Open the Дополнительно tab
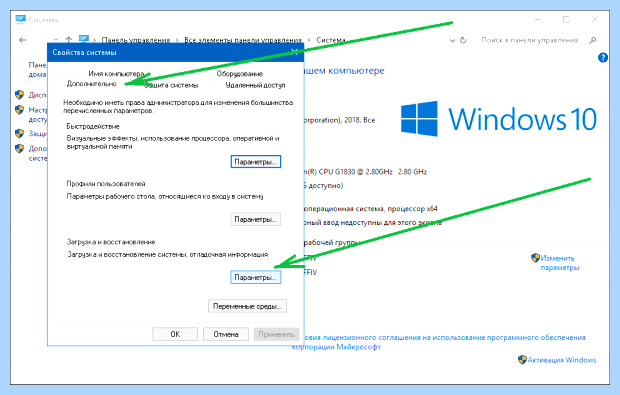620x395 pixels. coord(92,84)
